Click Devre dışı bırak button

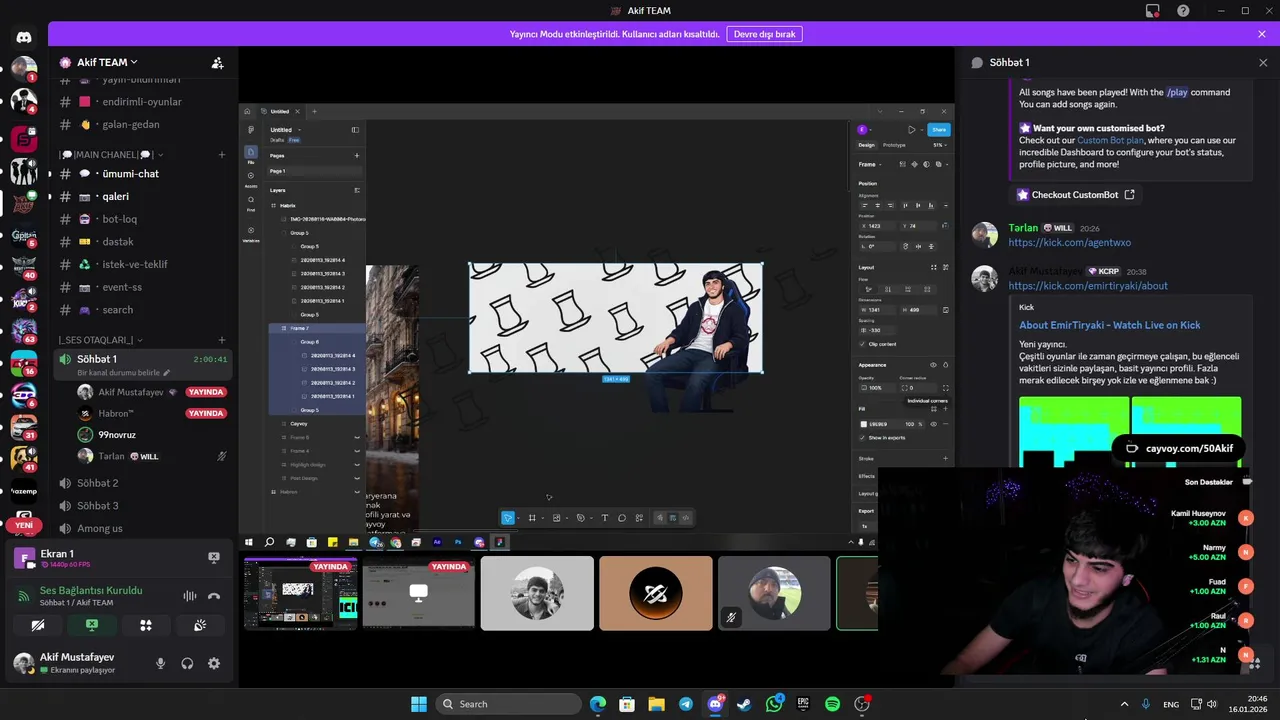point(764,34)
